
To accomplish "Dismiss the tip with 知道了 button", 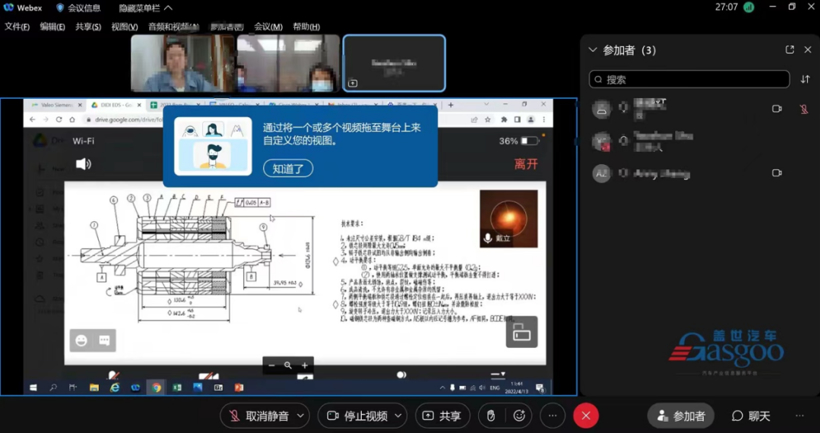I will click(288, 169).
